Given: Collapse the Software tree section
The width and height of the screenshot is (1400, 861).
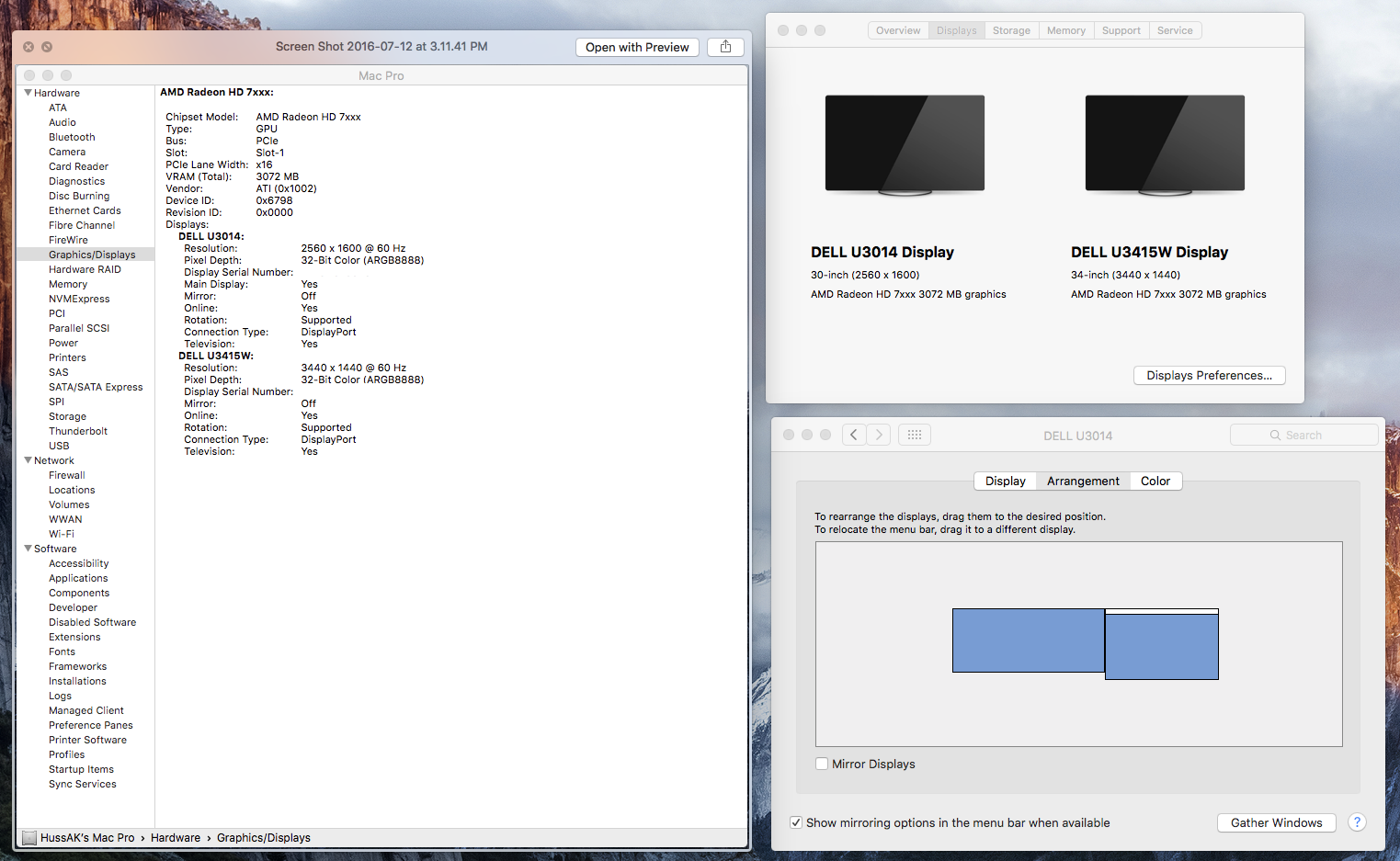Looking at the screenshot, I should 28,549.
